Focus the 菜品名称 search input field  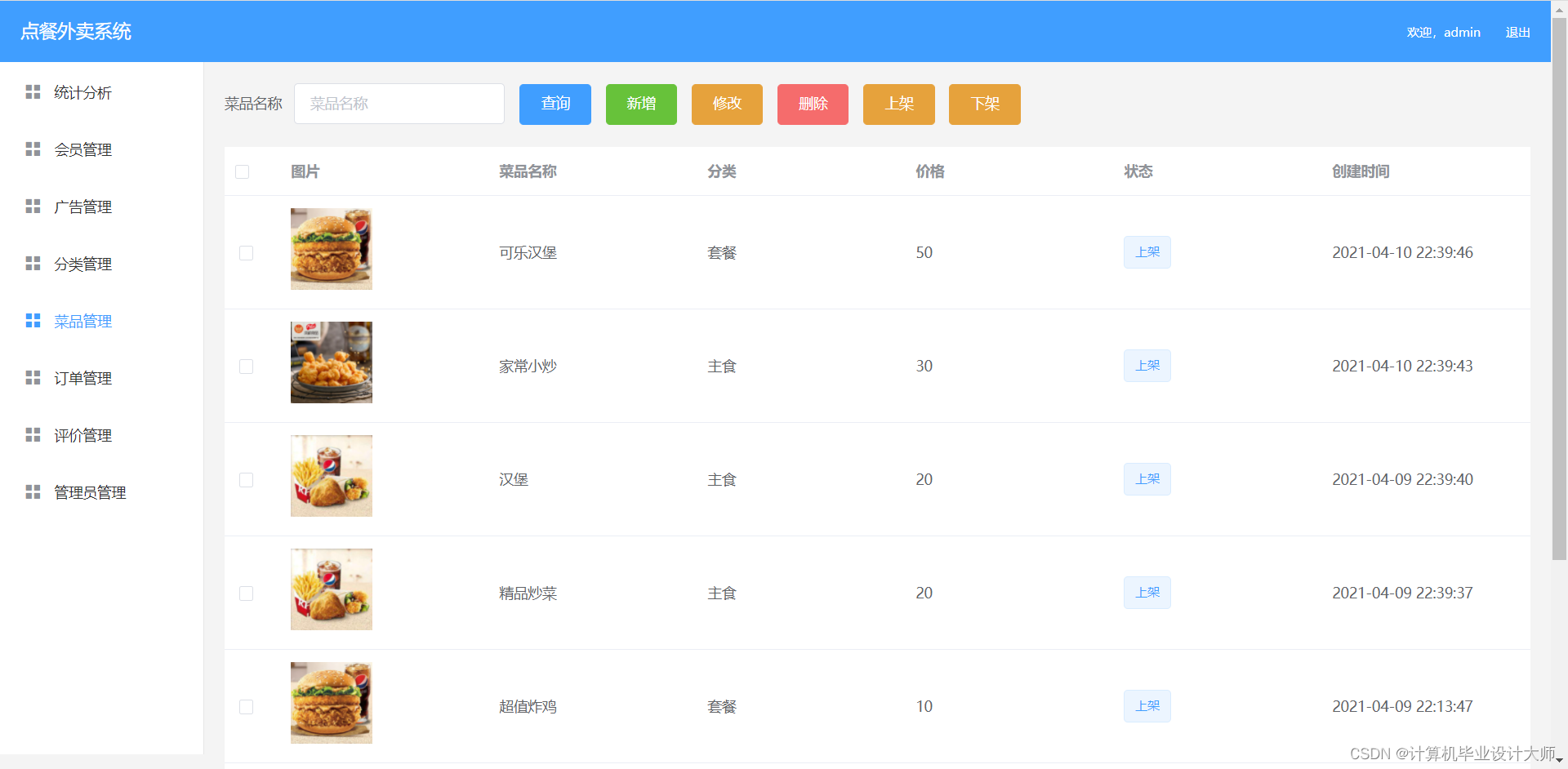tap(399, 104)
